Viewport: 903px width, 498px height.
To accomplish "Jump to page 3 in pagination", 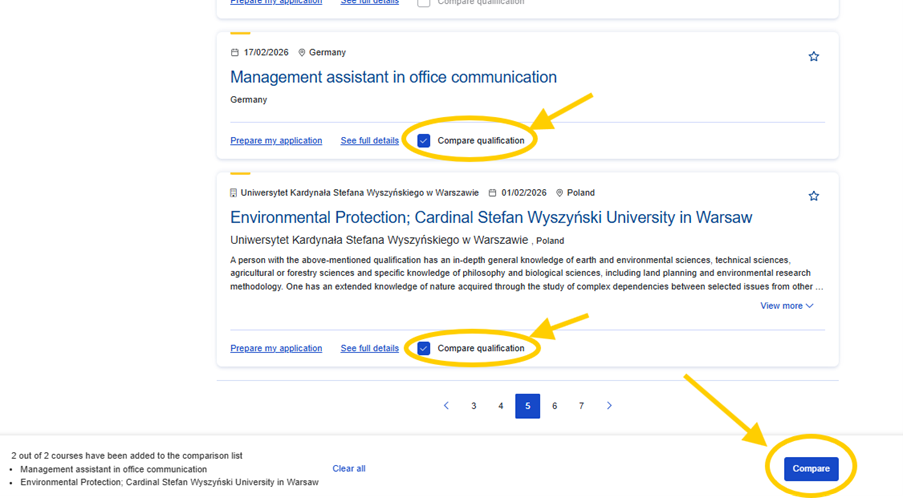I will [x=474, y=406].
